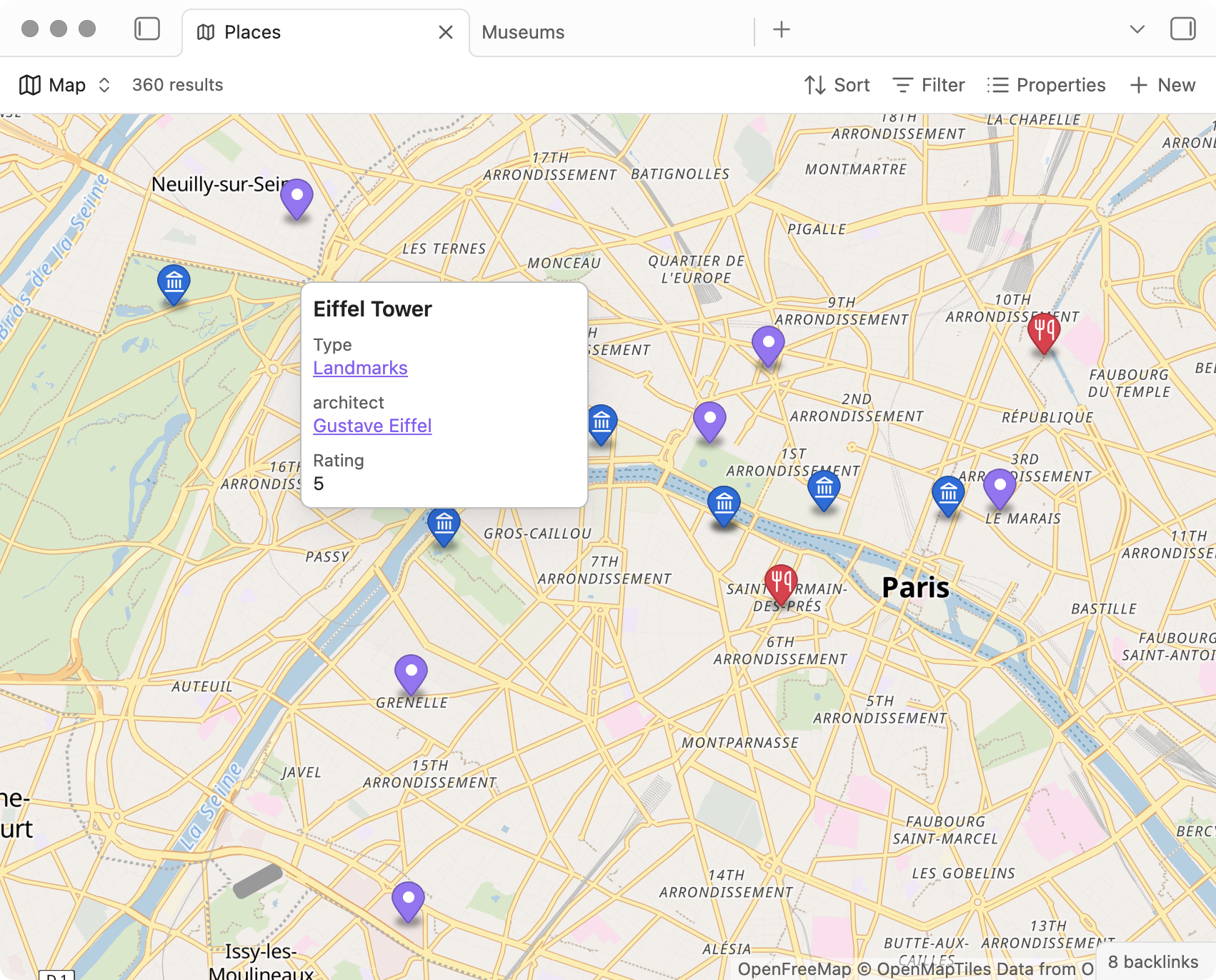The width and height of the screenshot is (1216, 980).
Task: Click the Filter icon in the toolbar
Action: point(903,84)
